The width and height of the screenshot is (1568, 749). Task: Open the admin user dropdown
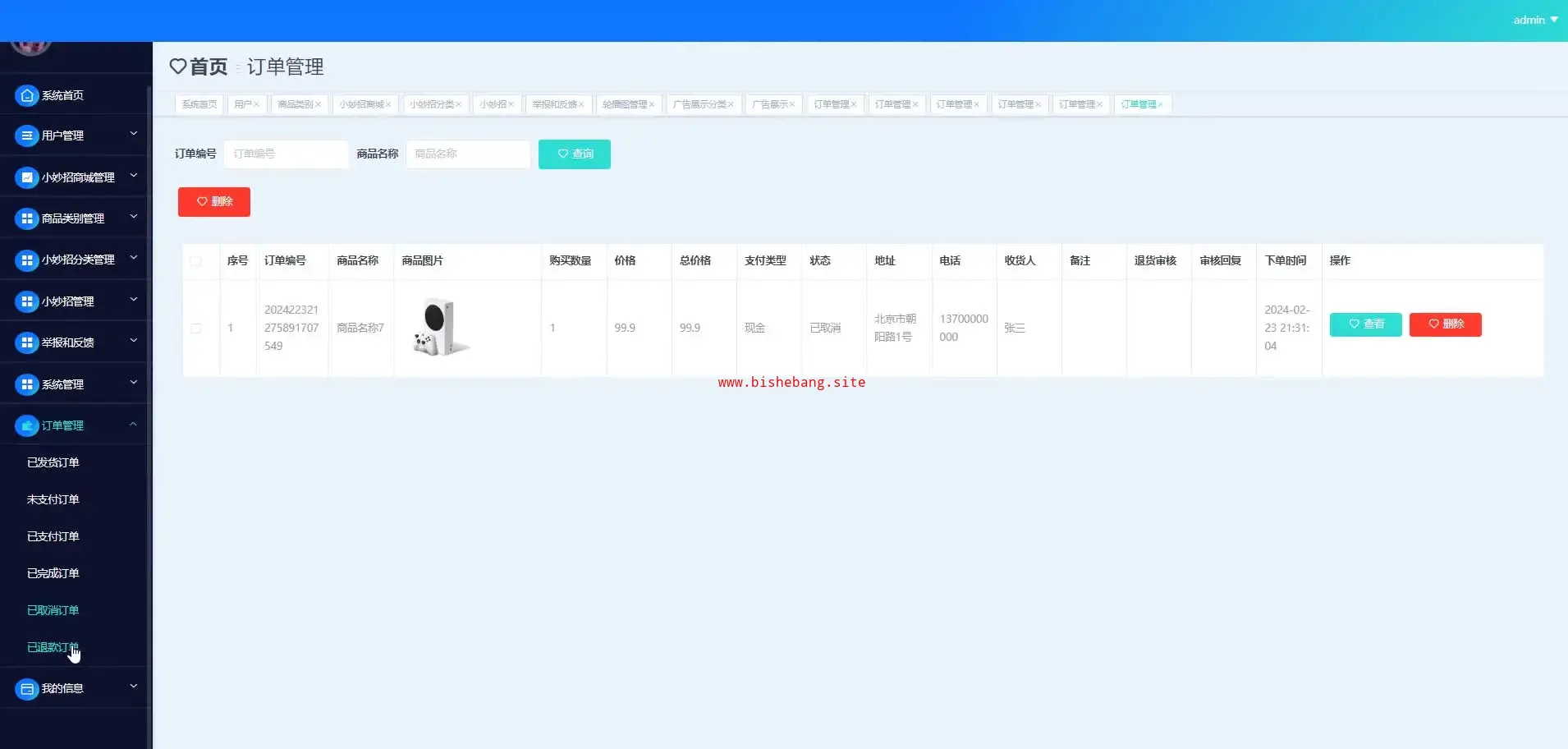1535,20
